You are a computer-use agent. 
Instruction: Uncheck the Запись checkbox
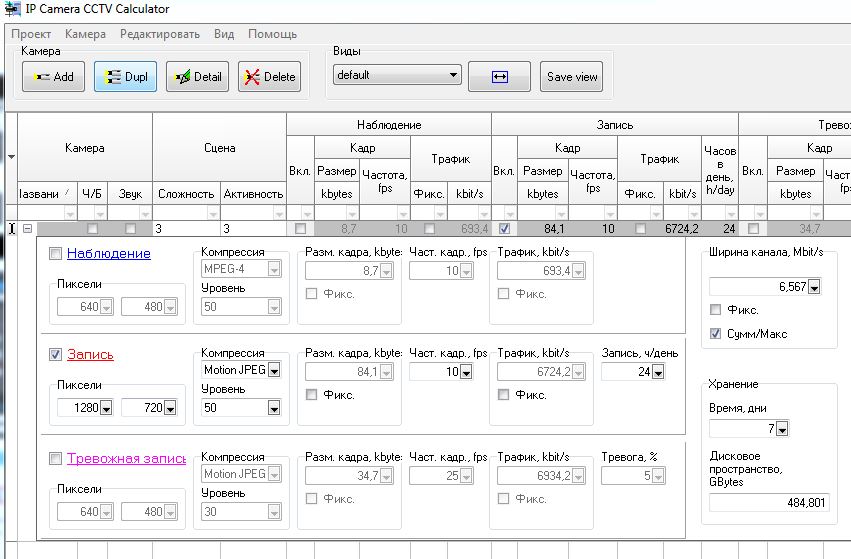pos(56,354)
